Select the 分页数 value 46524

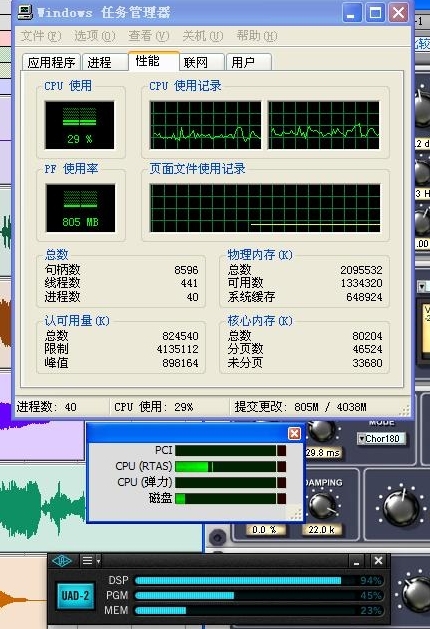pos(367,349)
